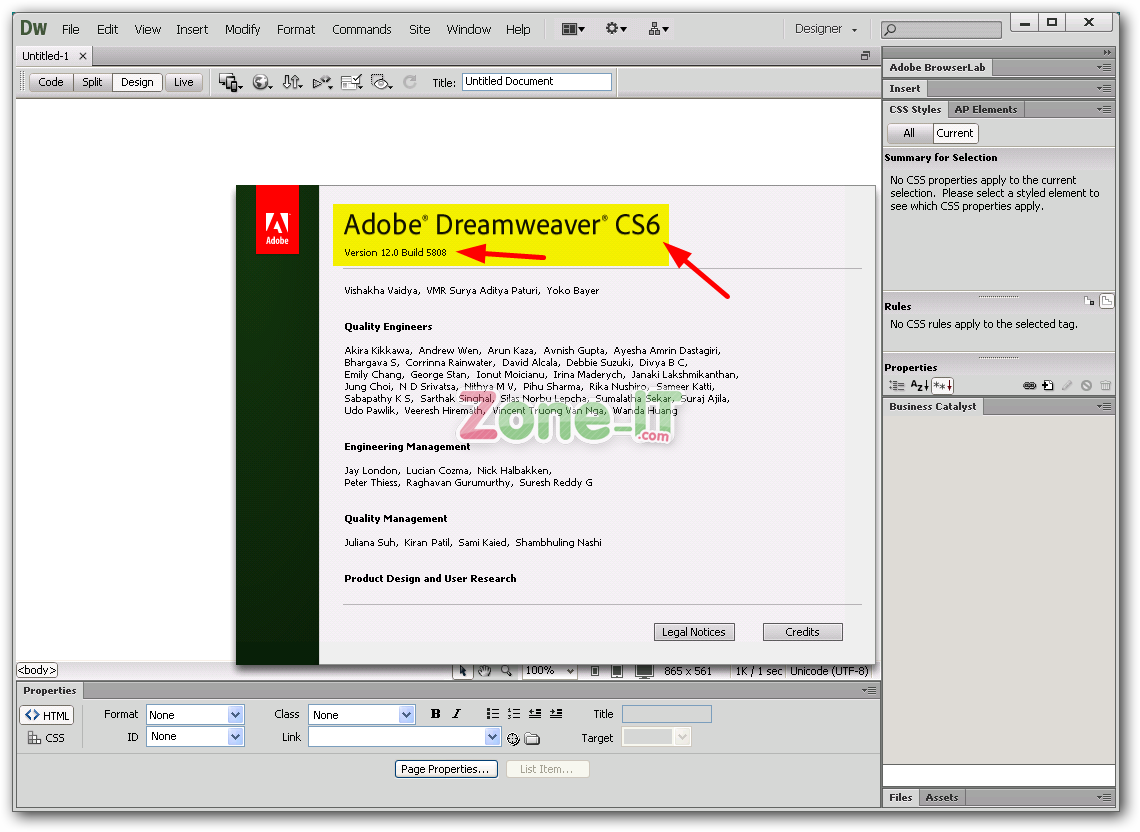The image size is (1140, 832).
Task: Click the W3C validation icon
Action: (322, 82)
